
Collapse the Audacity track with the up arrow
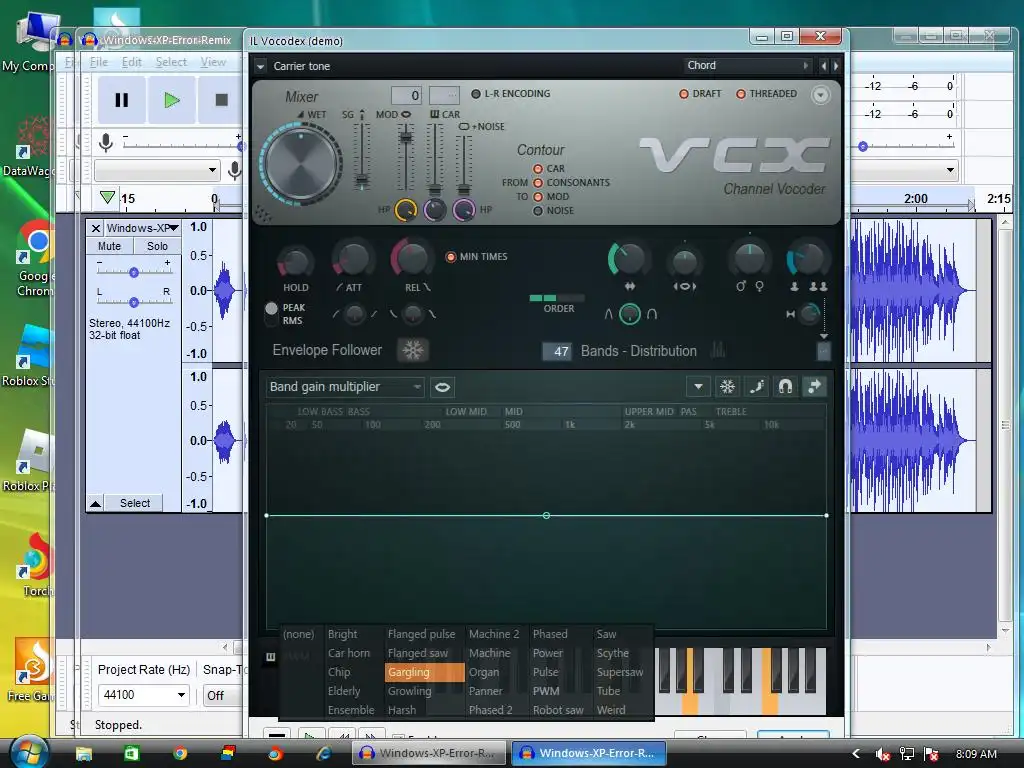95,504
